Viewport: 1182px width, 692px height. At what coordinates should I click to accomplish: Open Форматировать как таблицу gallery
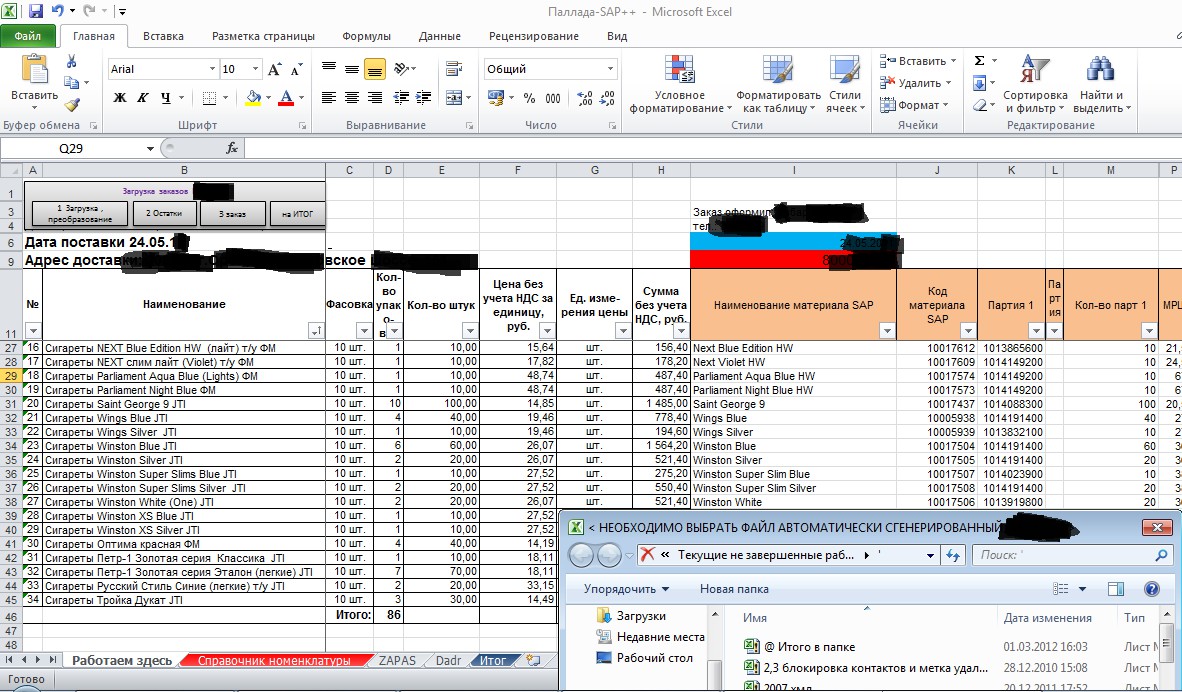click(778, 84)
